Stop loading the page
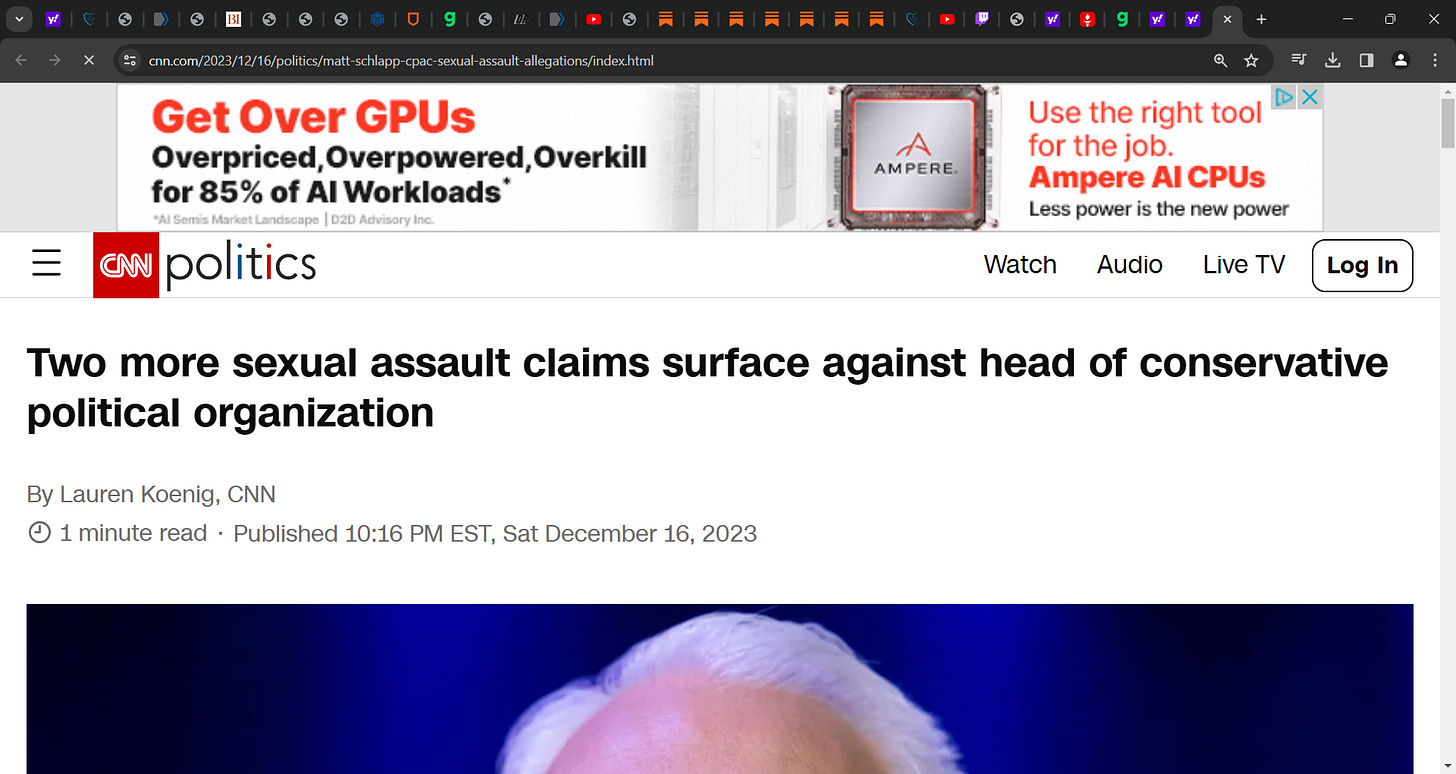This screenshot has width=1456, height=774. point(89,60)
